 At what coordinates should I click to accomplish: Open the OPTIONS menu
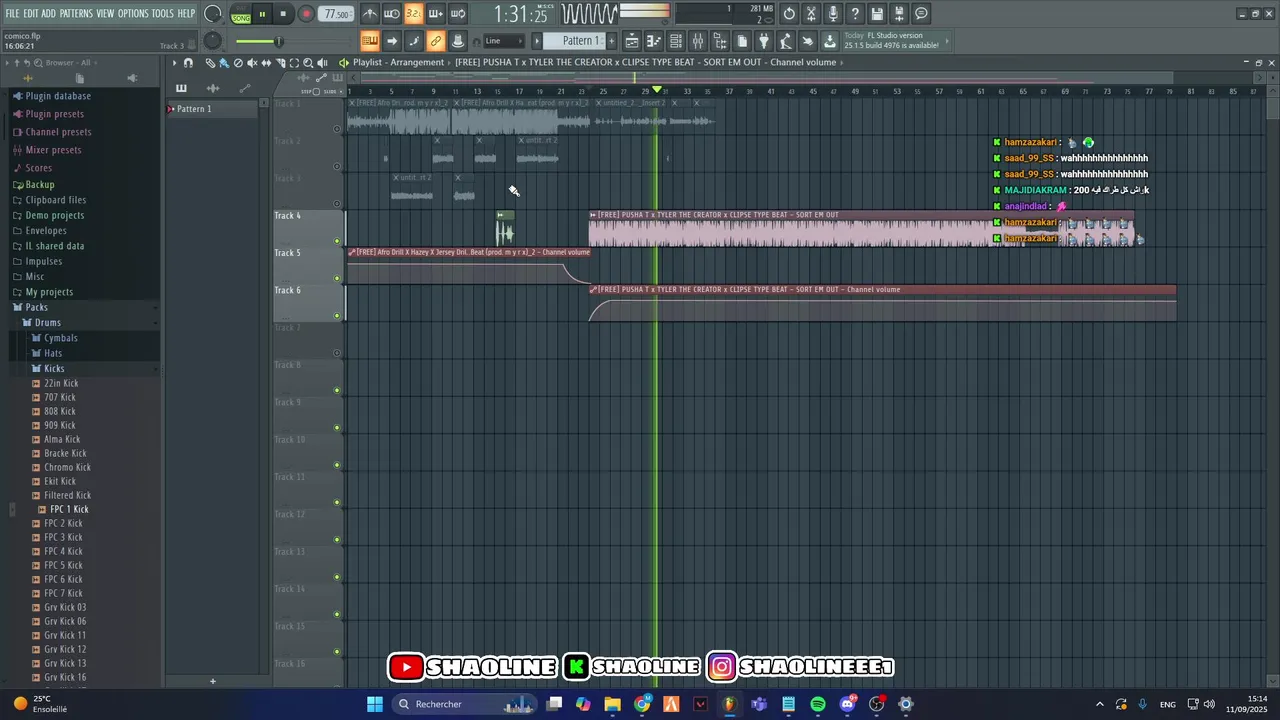(x=133, y=13)
